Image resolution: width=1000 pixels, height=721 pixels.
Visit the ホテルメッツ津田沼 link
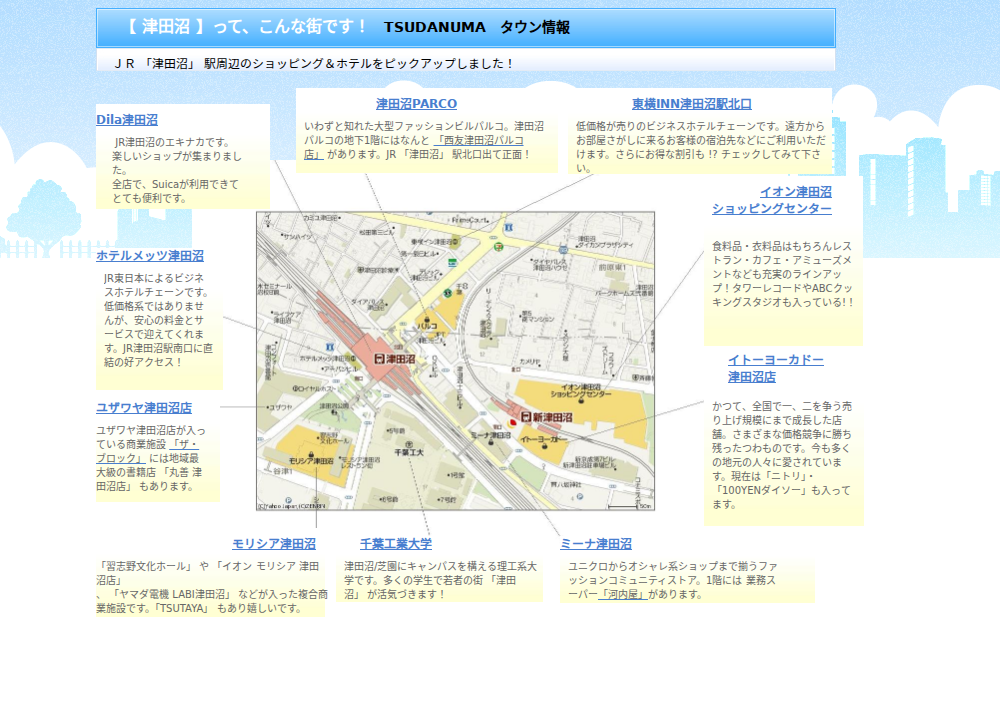click(150, 256)
